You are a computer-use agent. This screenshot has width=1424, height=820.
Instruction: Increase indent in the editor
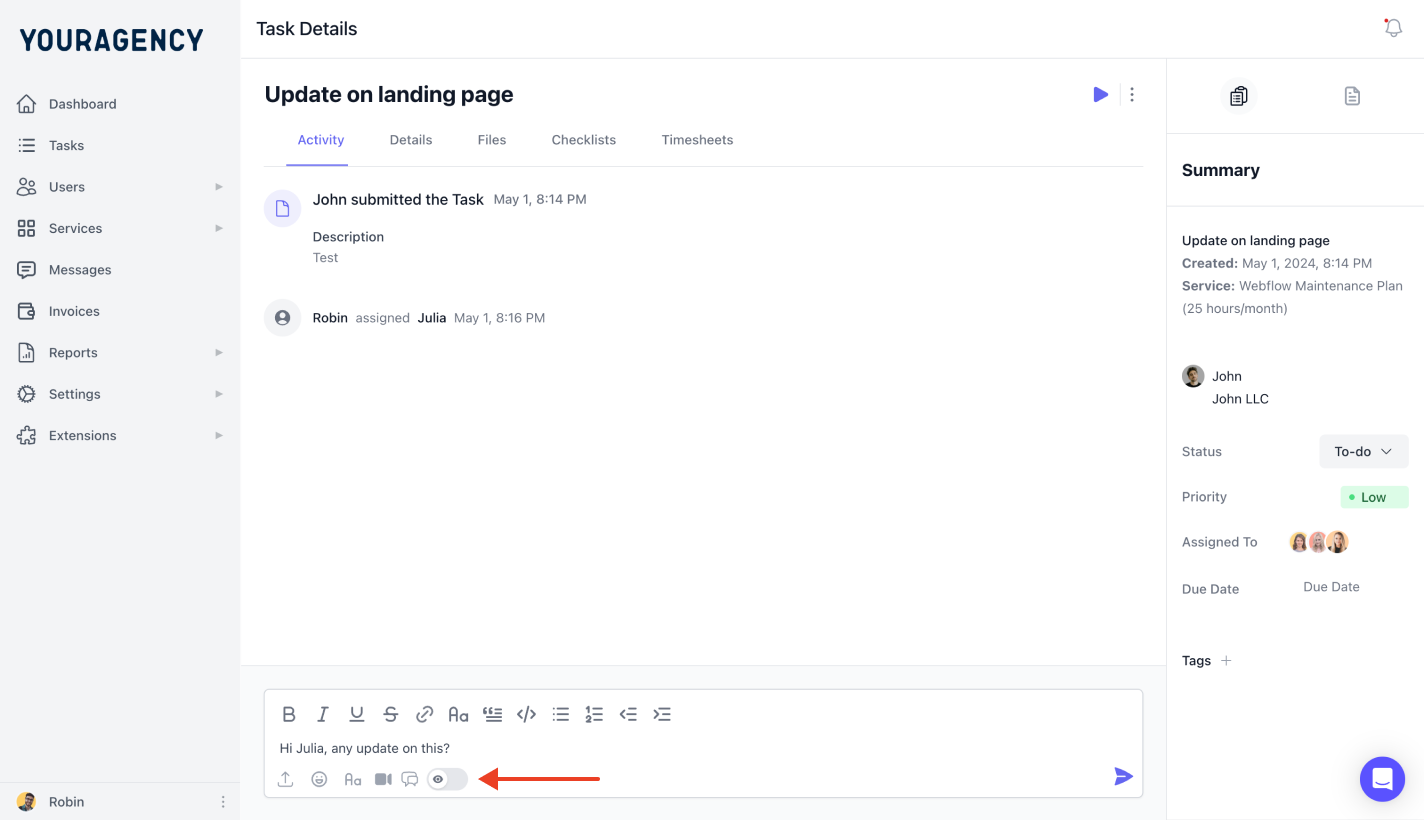tap(662, 714)
